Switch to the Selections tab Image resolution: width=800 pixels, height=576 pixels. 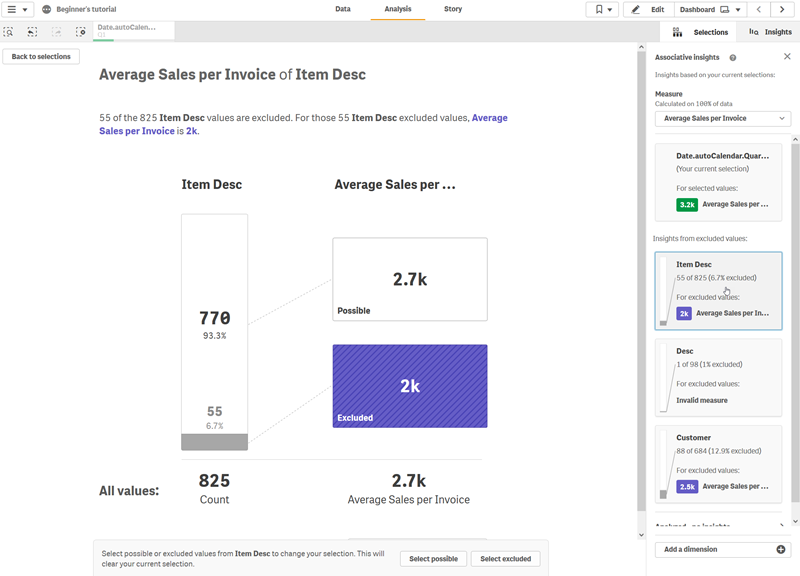tap(705, 31)
